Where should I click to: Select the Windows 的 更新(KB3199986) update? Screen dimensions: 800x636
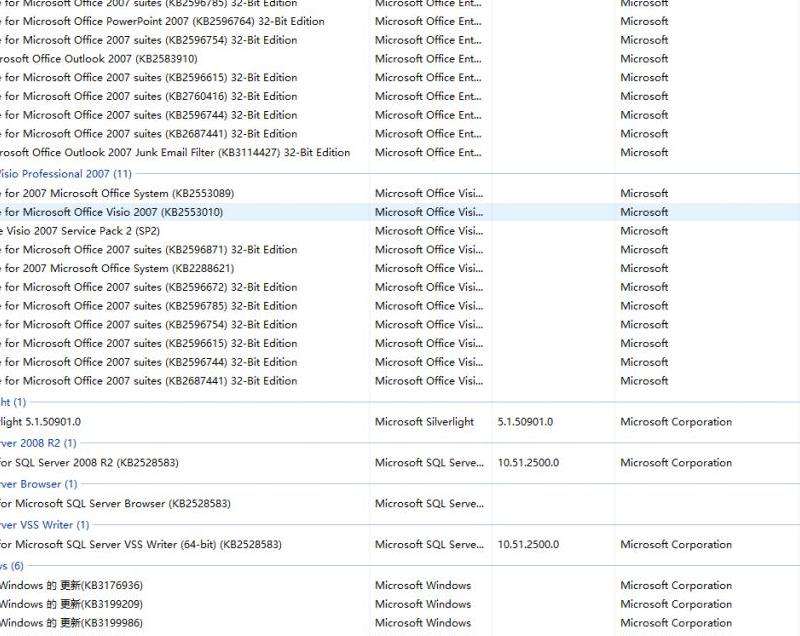71,623
